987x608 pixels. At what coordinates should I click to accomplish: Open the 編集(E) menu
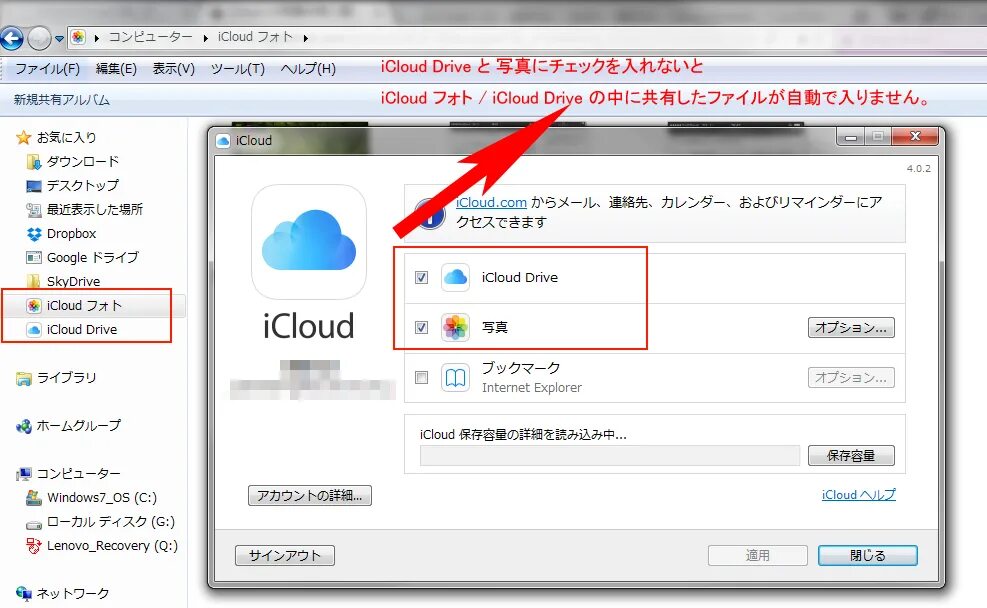[x=116, y=69]
